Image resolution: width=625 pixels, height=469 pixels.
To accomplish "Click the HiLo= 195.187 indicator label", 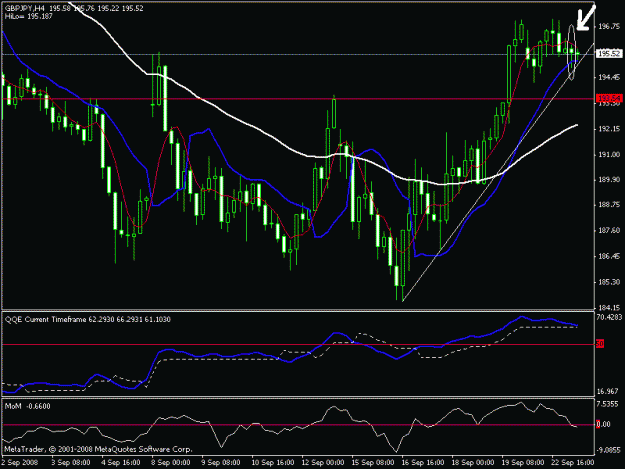I will (28, 16).
